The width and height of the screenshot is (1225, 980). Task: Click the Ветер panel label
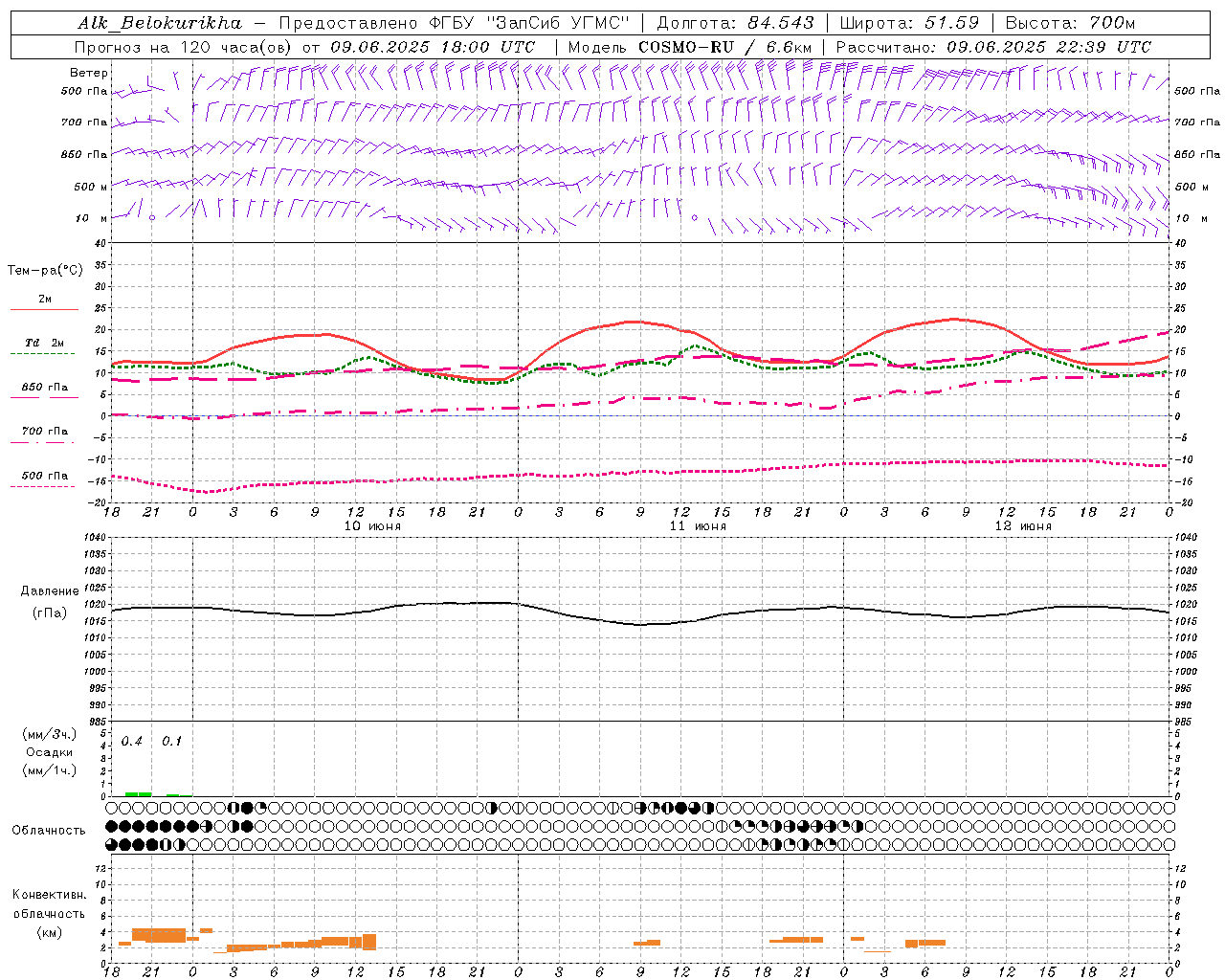pos(88,72)
